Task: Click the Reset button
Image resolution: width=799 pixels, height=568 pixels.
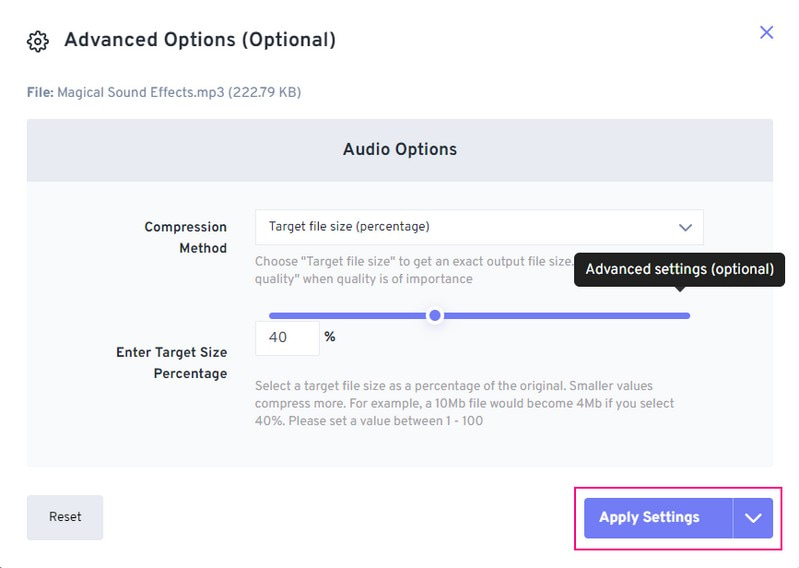Action: tap(65, 517)
